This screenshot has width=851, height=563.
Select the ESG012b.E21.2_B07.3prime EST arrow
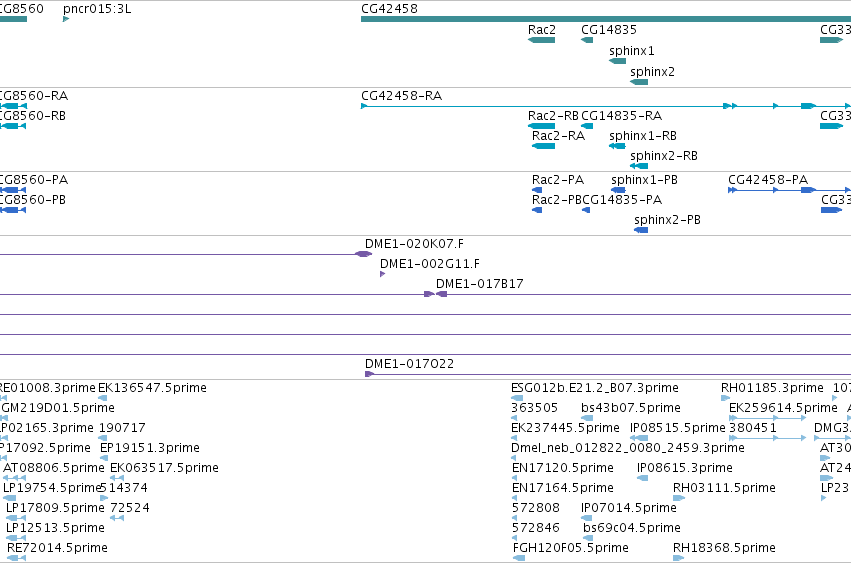517,398
